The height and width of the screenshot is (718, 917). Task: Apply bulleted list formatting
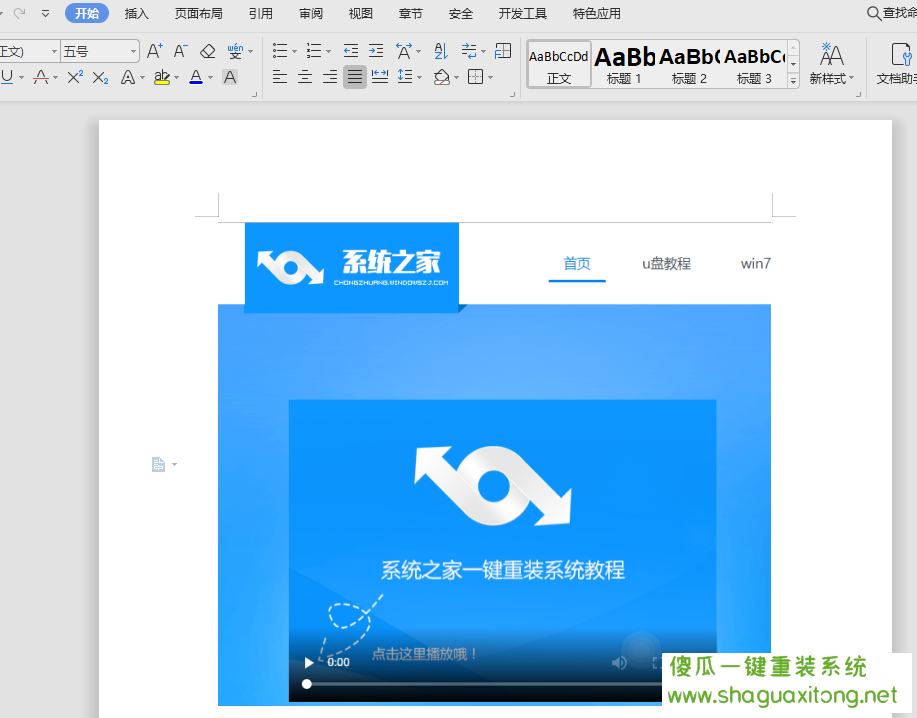[x=280, y=51]
